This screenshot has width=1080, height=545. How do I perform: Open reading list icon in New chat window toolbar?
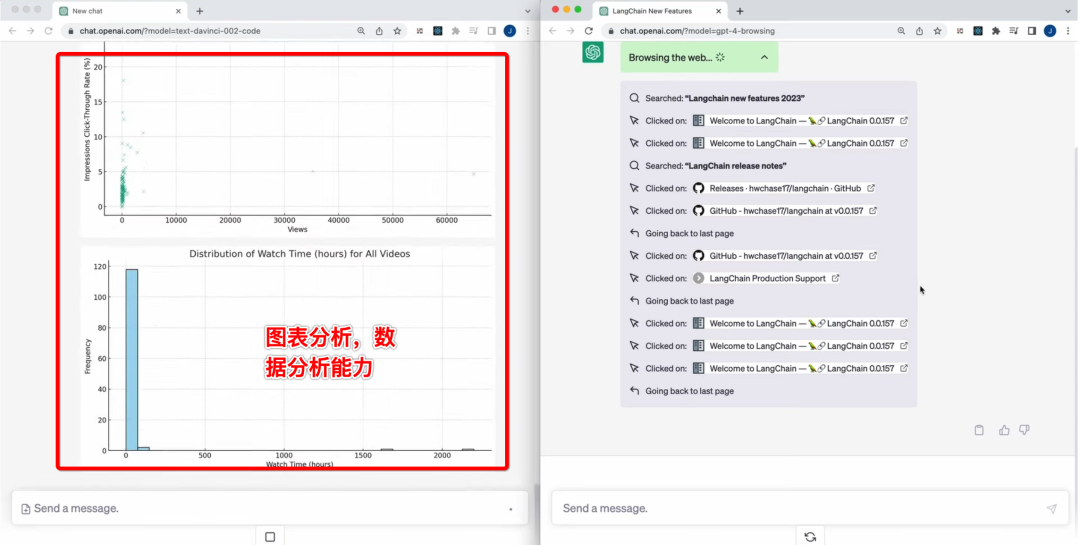coord(473,31)
